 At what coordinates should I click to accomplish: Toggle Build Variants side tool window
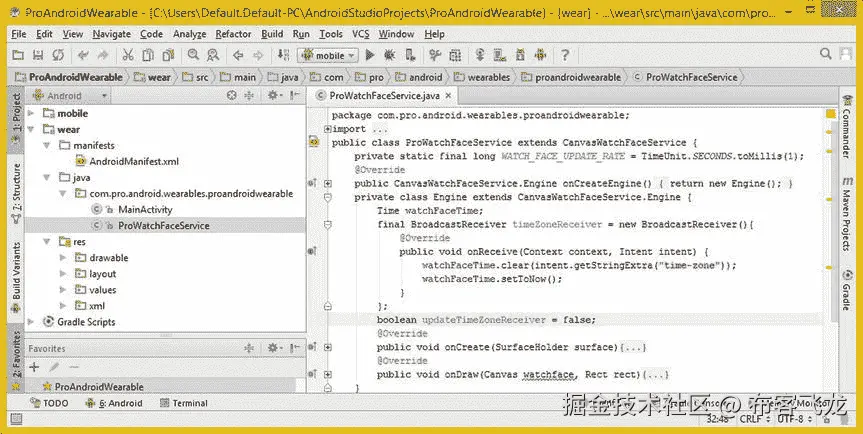pos(17,278)
